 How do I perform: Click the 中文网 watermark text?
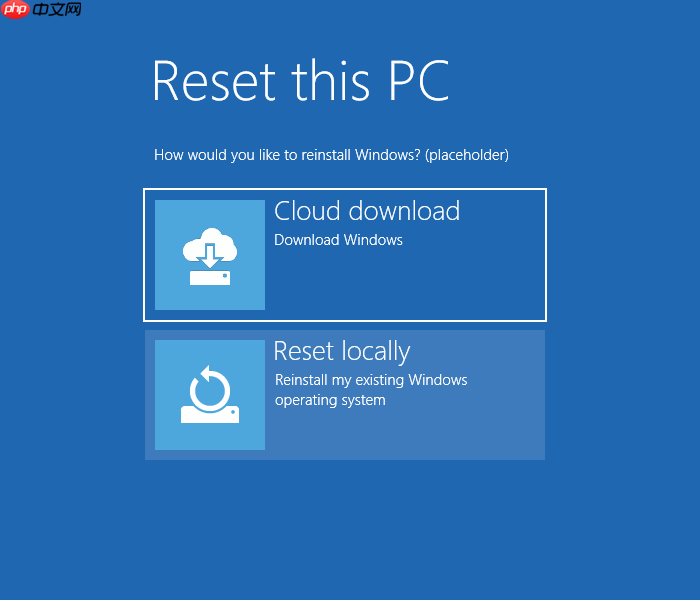click(x=57, y=9)
